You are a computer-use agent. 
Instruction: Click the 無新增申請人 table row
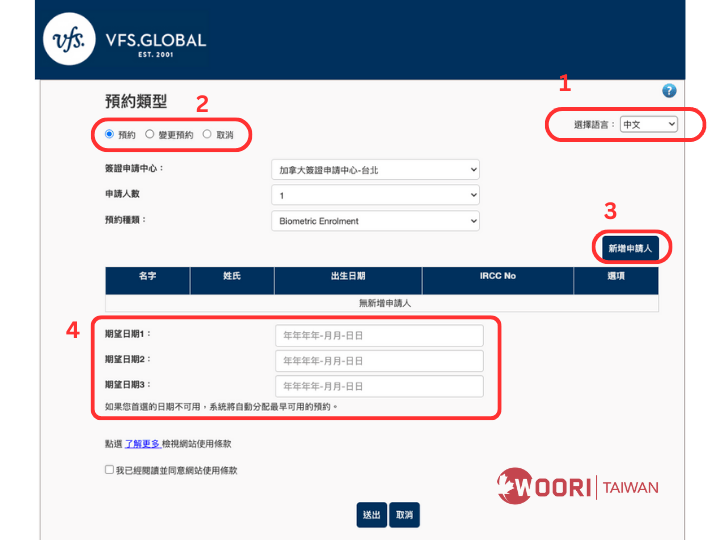(x=382, y=303)
